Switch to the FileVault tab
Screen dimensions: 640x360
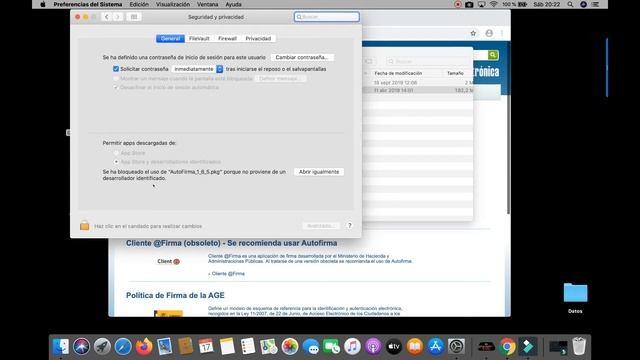[199, 38]
